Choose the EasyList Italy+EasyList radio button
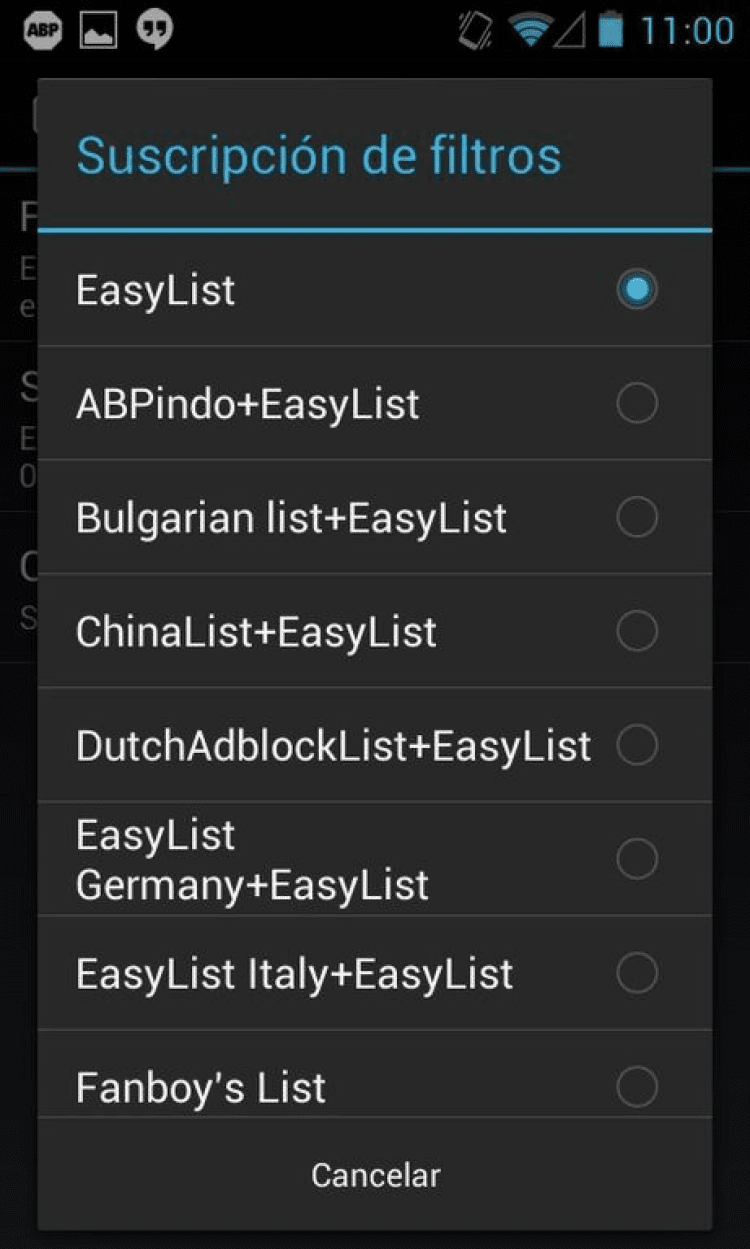 [x=637, y=973]
